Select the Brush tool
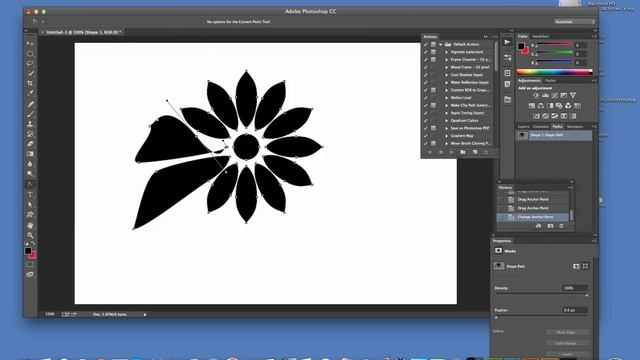640x360 pixels. [x=30, y=114]
